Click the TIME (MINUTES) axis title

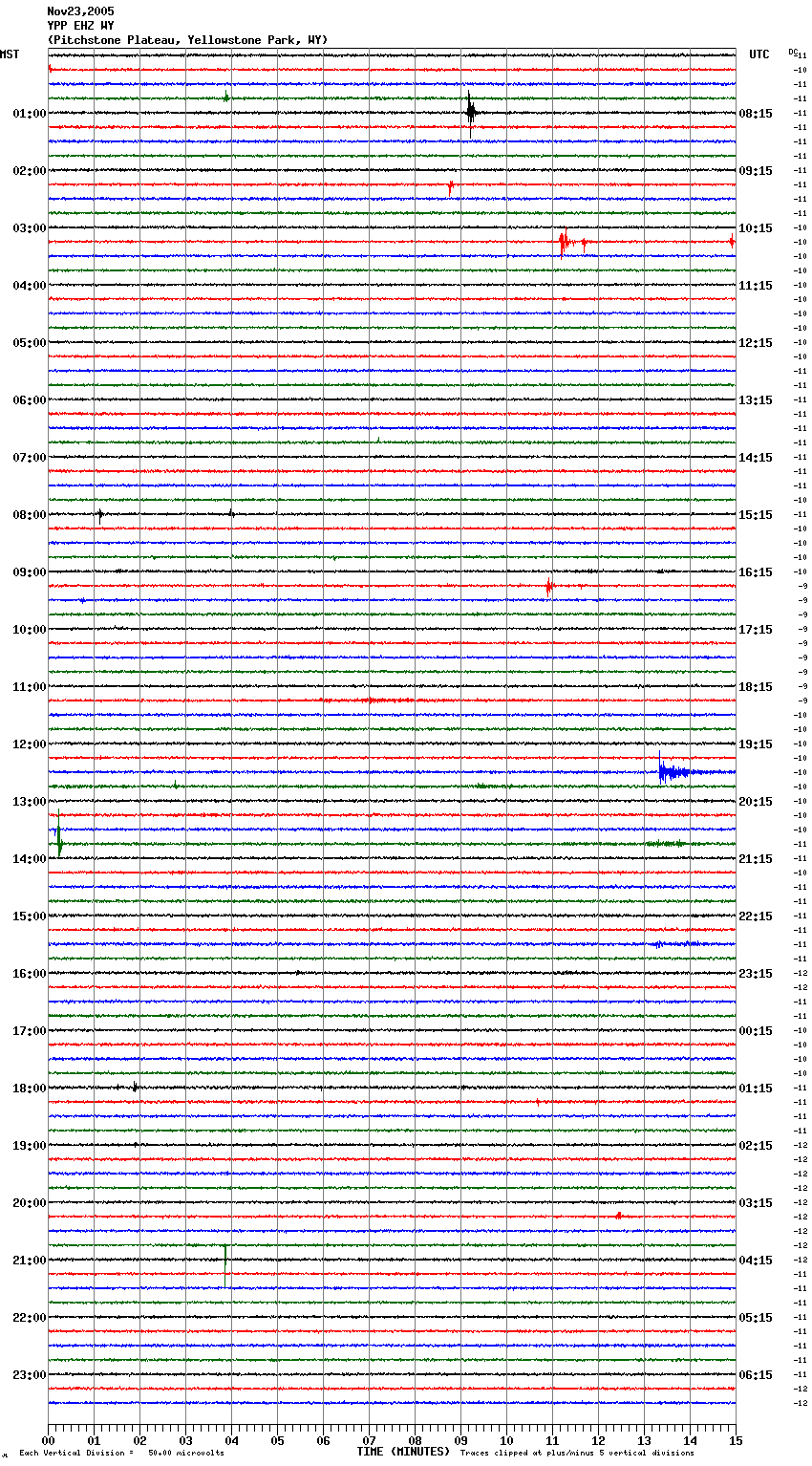(x=403, y=1452)
